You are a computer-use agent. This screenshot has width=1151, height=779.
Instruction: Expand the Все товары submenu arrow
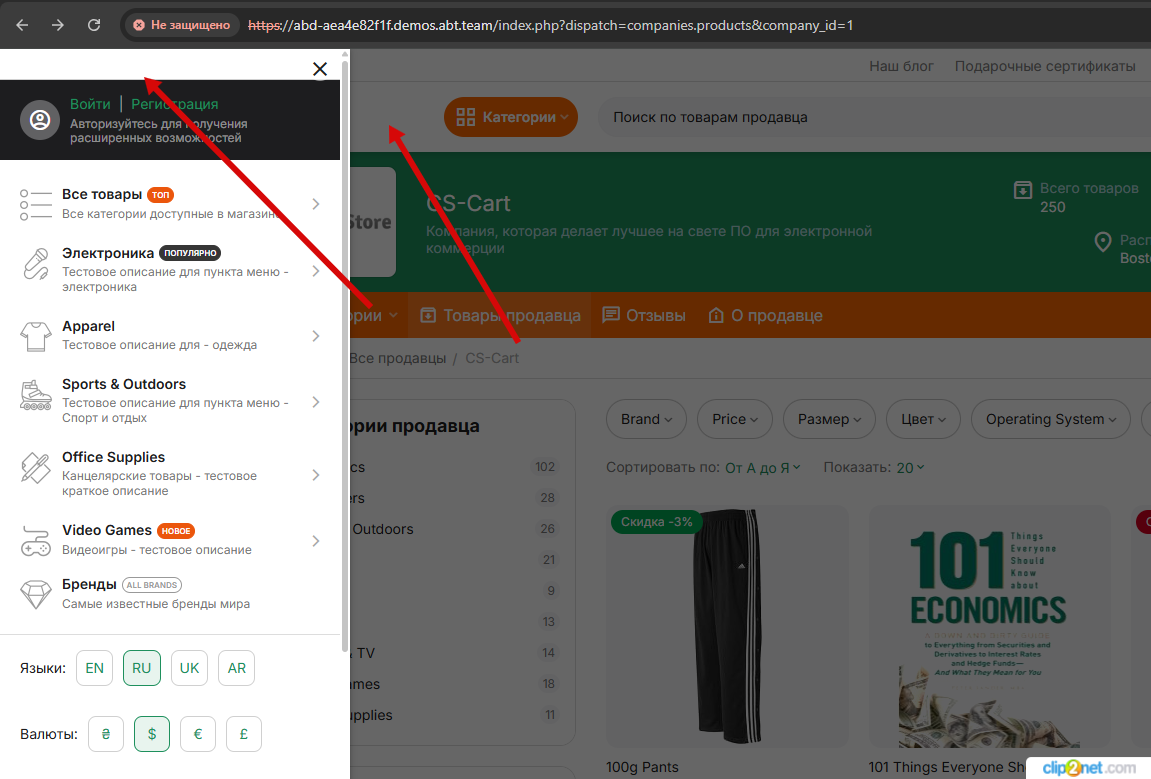tap(316, 204)
